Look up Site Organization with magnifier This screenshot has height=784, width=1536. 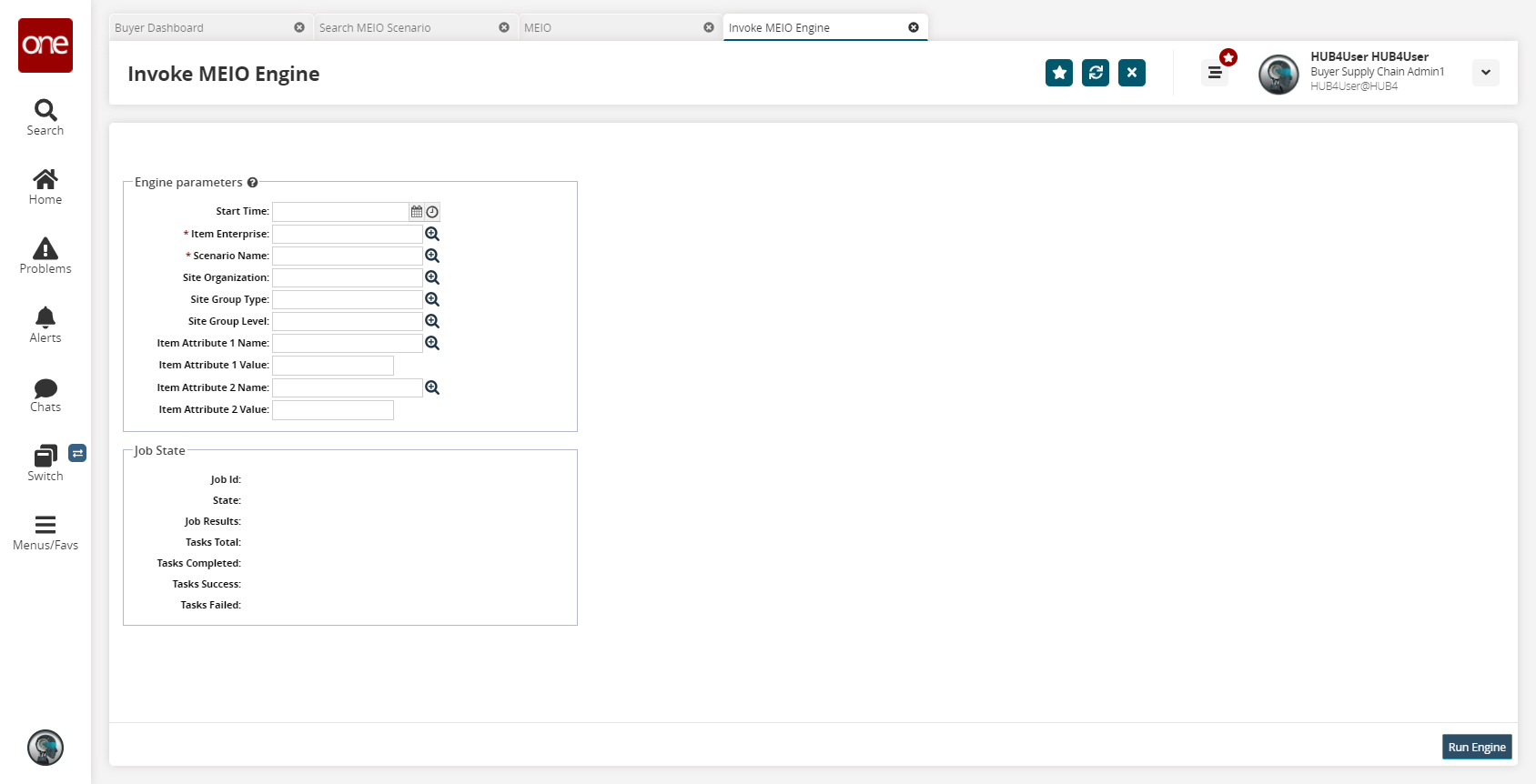point(432,277)
